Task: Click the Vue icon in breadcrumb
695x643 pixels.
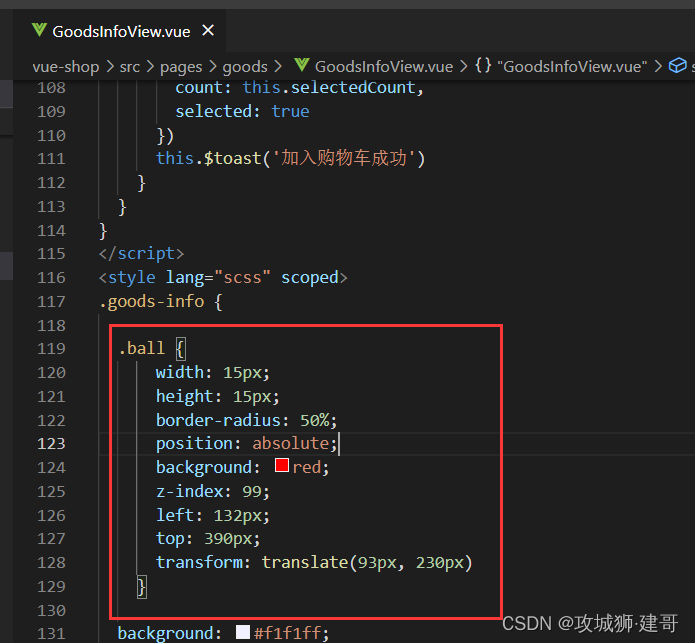Action: tap(301, 65)
